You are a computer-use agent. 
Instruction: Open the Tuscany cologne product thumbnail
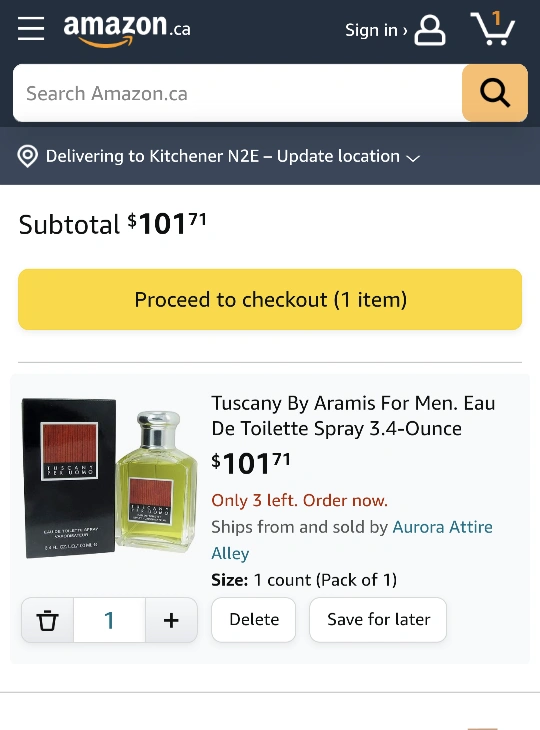(110, 478)
